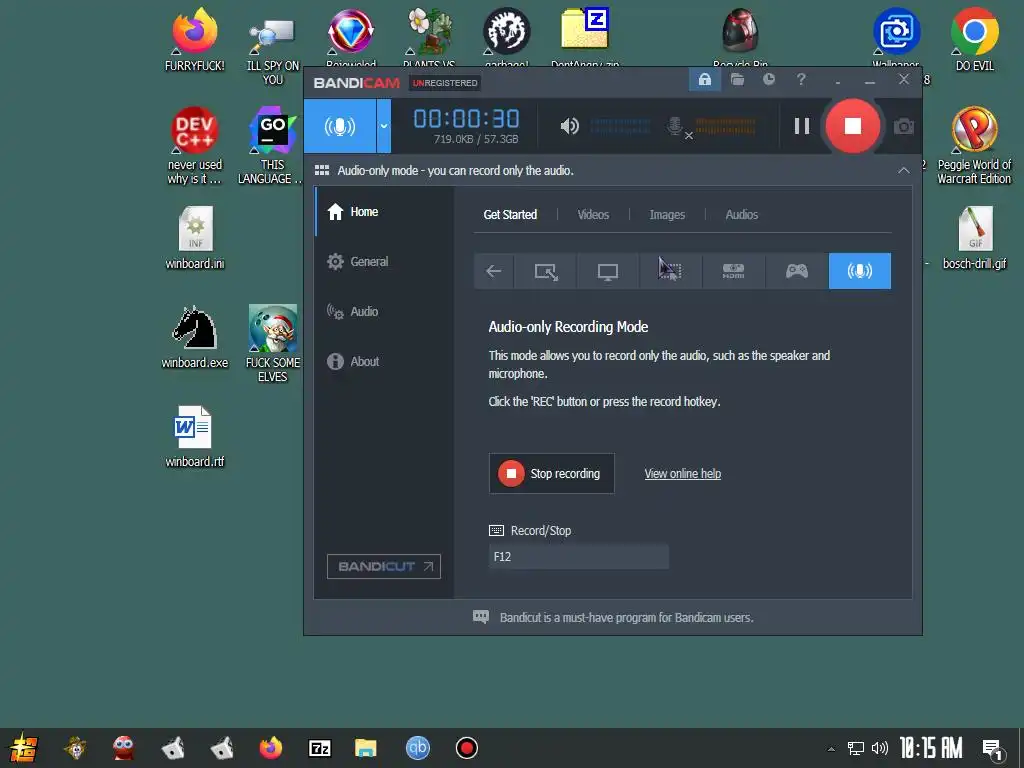1024x768 pixels.
Task: Click the Stop recording button
Action: click(x=551, y=473)
